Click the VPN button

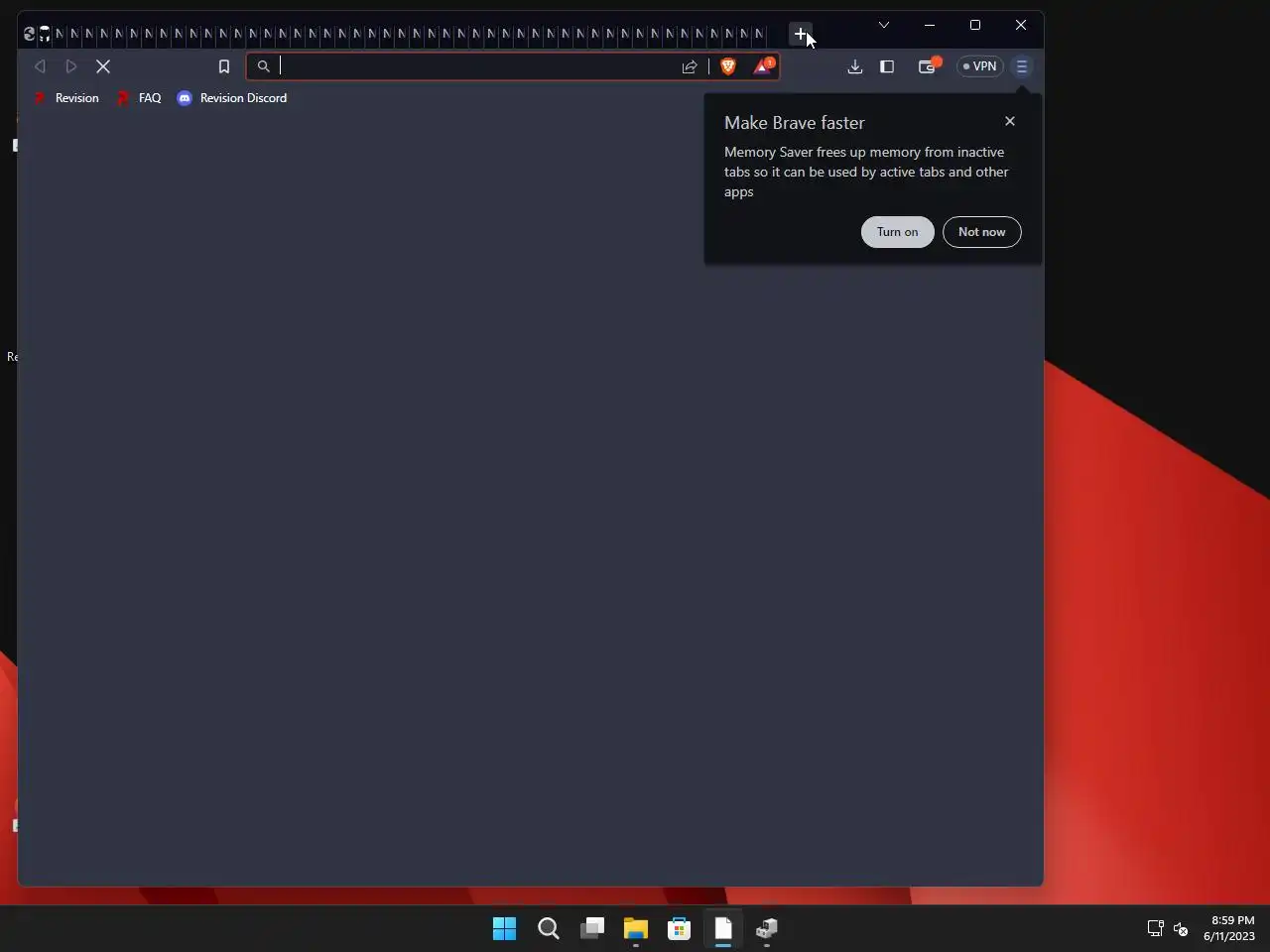point(980,66)
